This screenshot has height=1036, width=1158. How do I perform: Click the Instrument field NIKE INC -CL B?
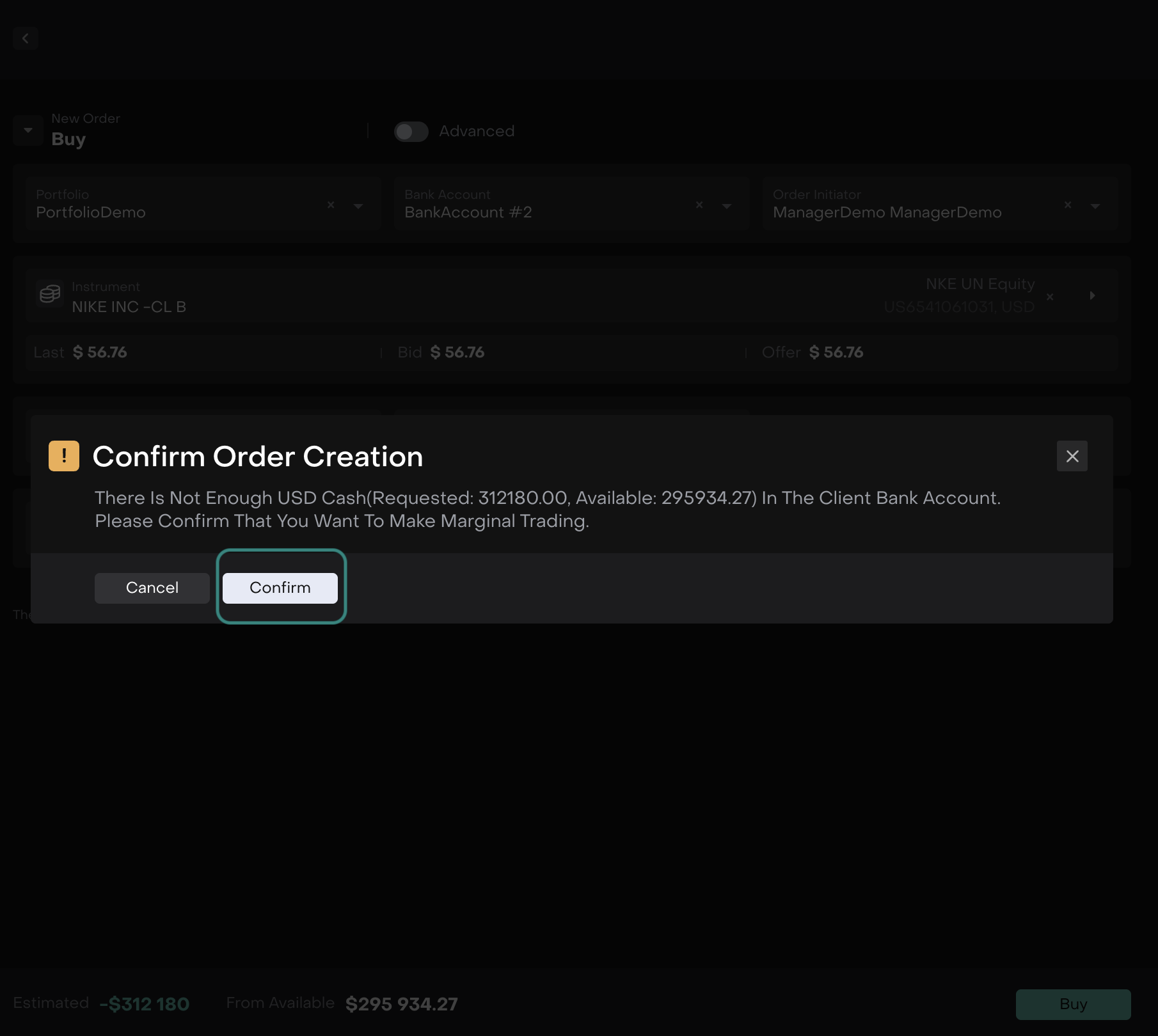pyautogui.click(x=129, y=307)
